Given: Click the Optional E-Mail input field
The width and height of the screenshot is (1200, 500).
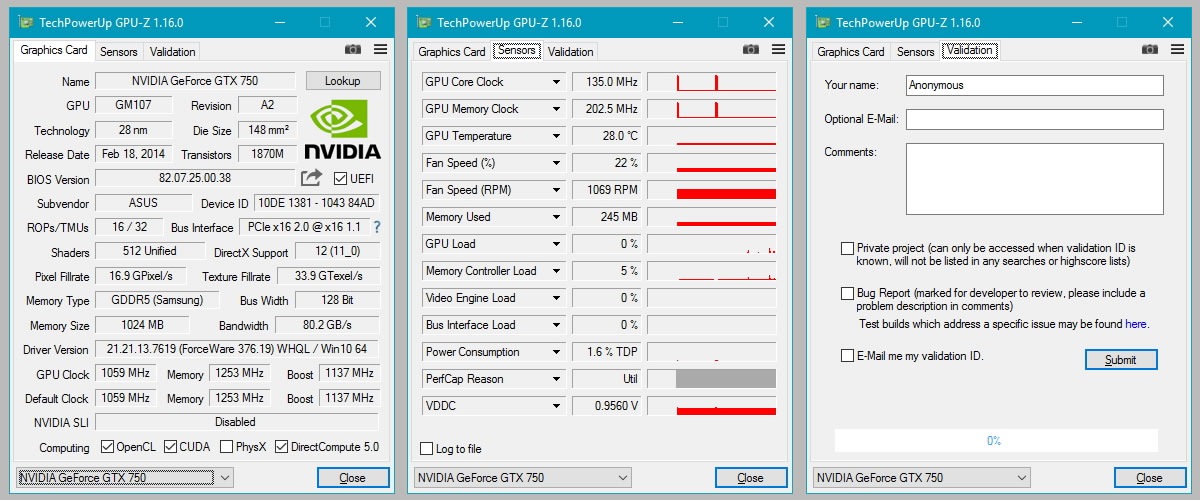Looking at the screenshot, I should (x=1035, y=119).
